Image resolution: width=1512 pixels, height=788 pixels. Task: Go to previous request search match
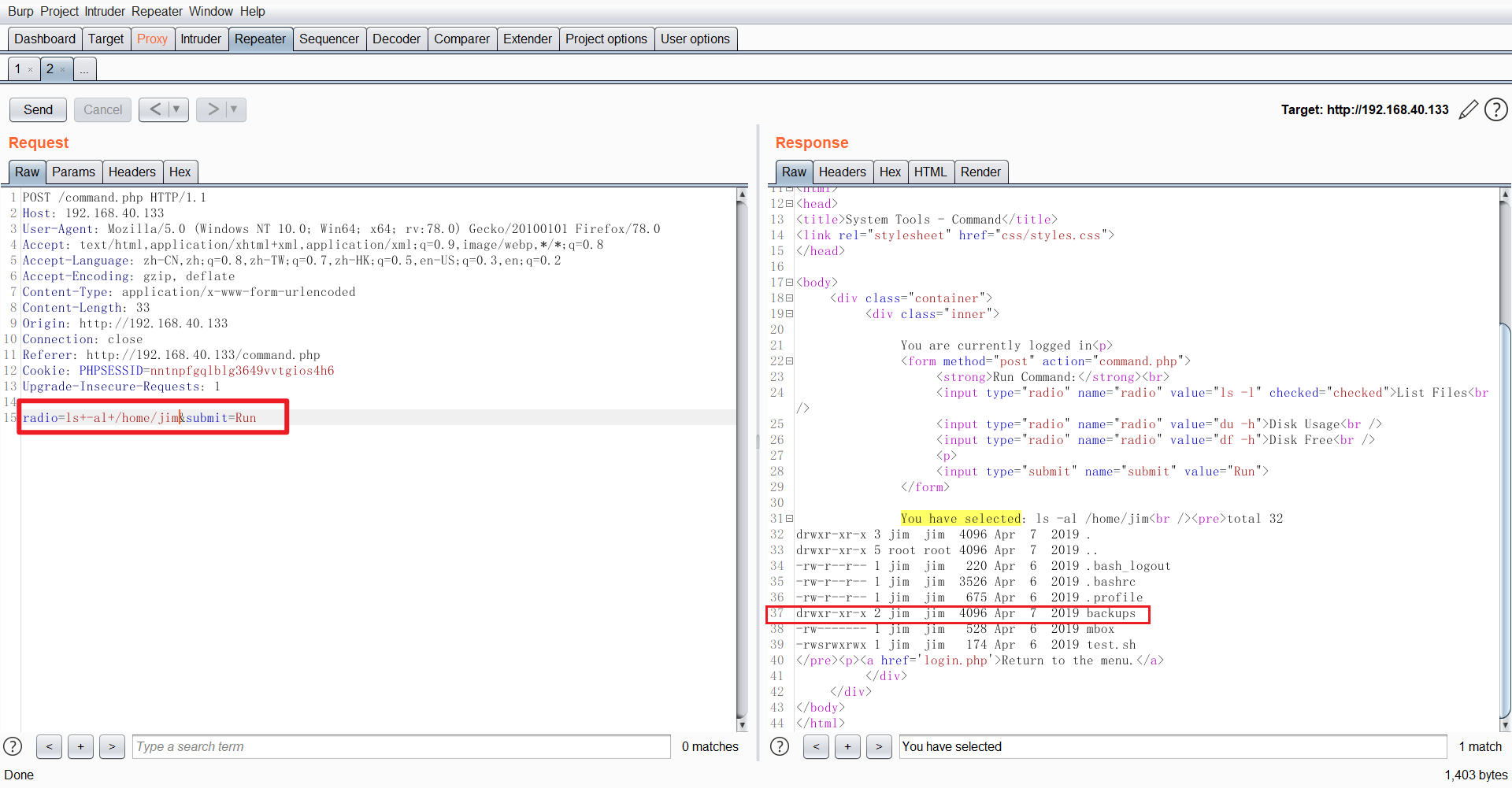49,746
